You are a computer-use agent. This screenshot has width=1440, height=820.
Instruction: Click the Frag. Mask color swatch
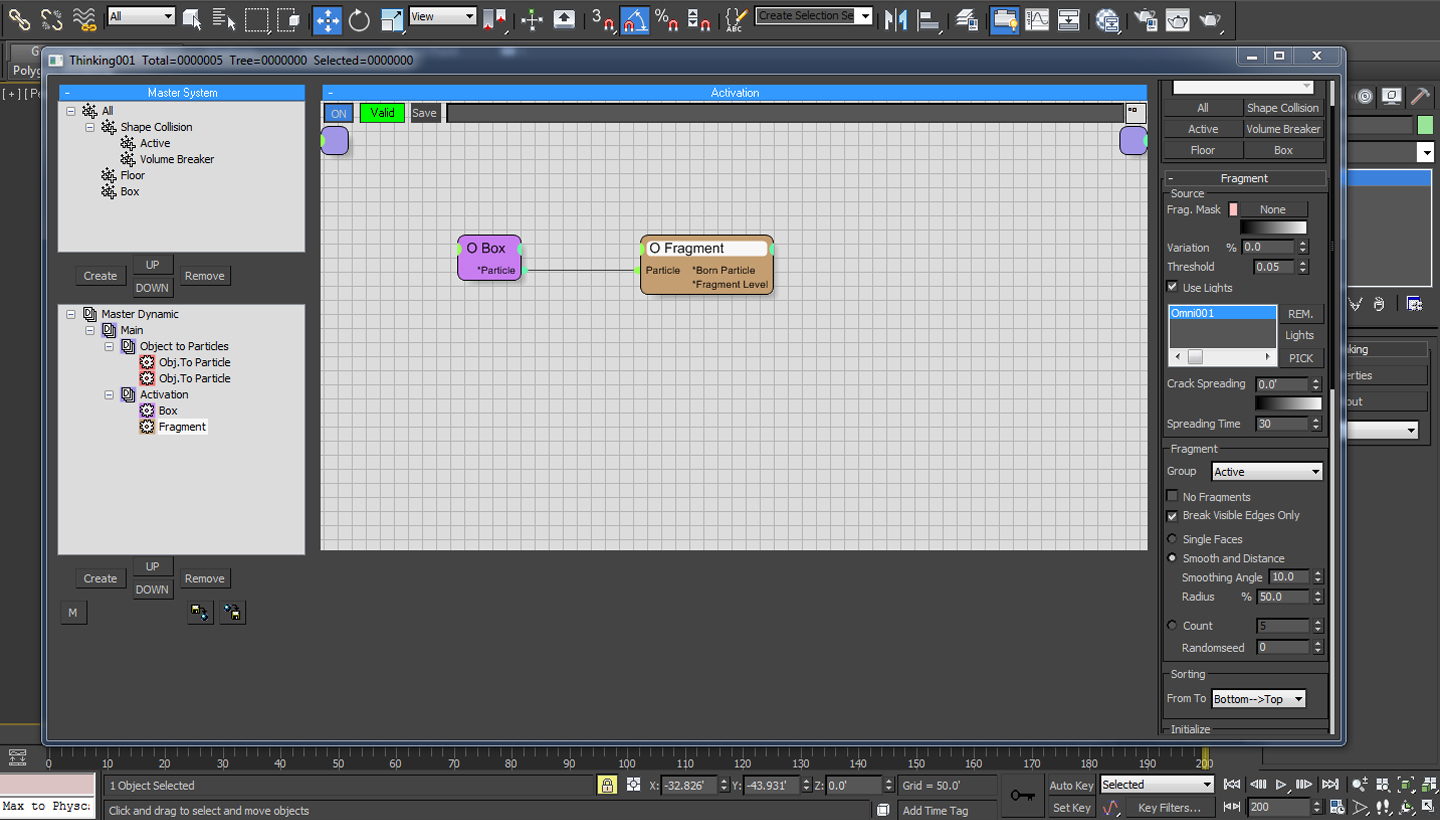(1233, 210)
